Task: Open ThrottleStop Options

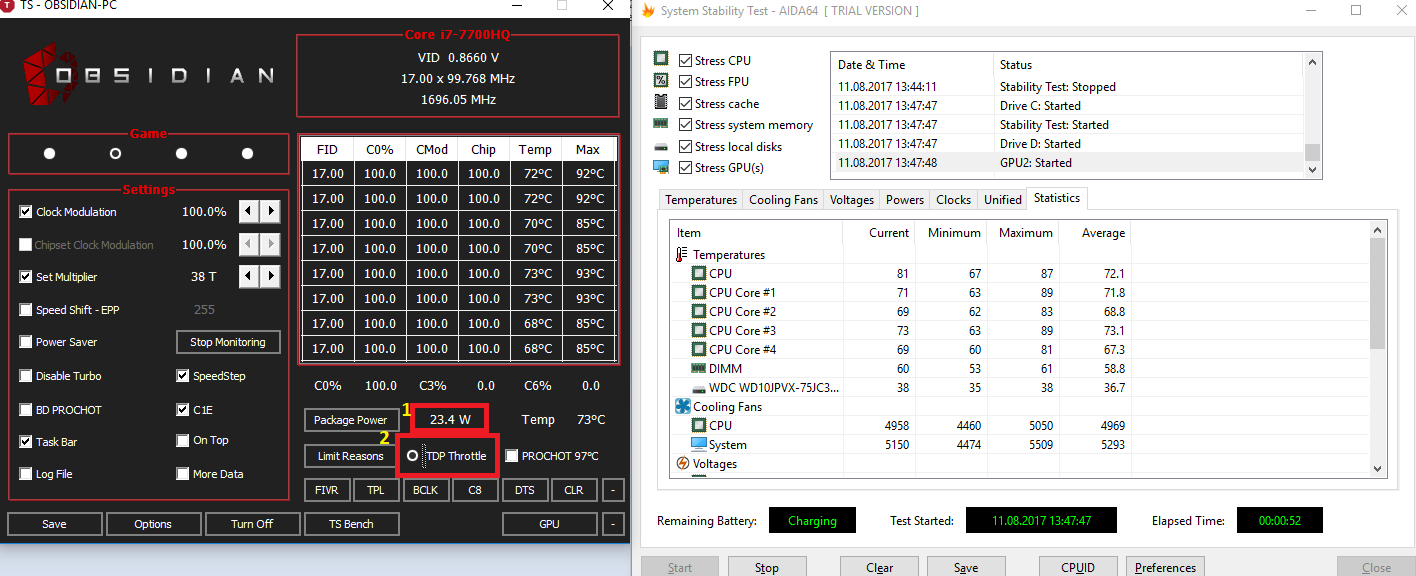Action: pyautogui.click(x=153, y=524)
